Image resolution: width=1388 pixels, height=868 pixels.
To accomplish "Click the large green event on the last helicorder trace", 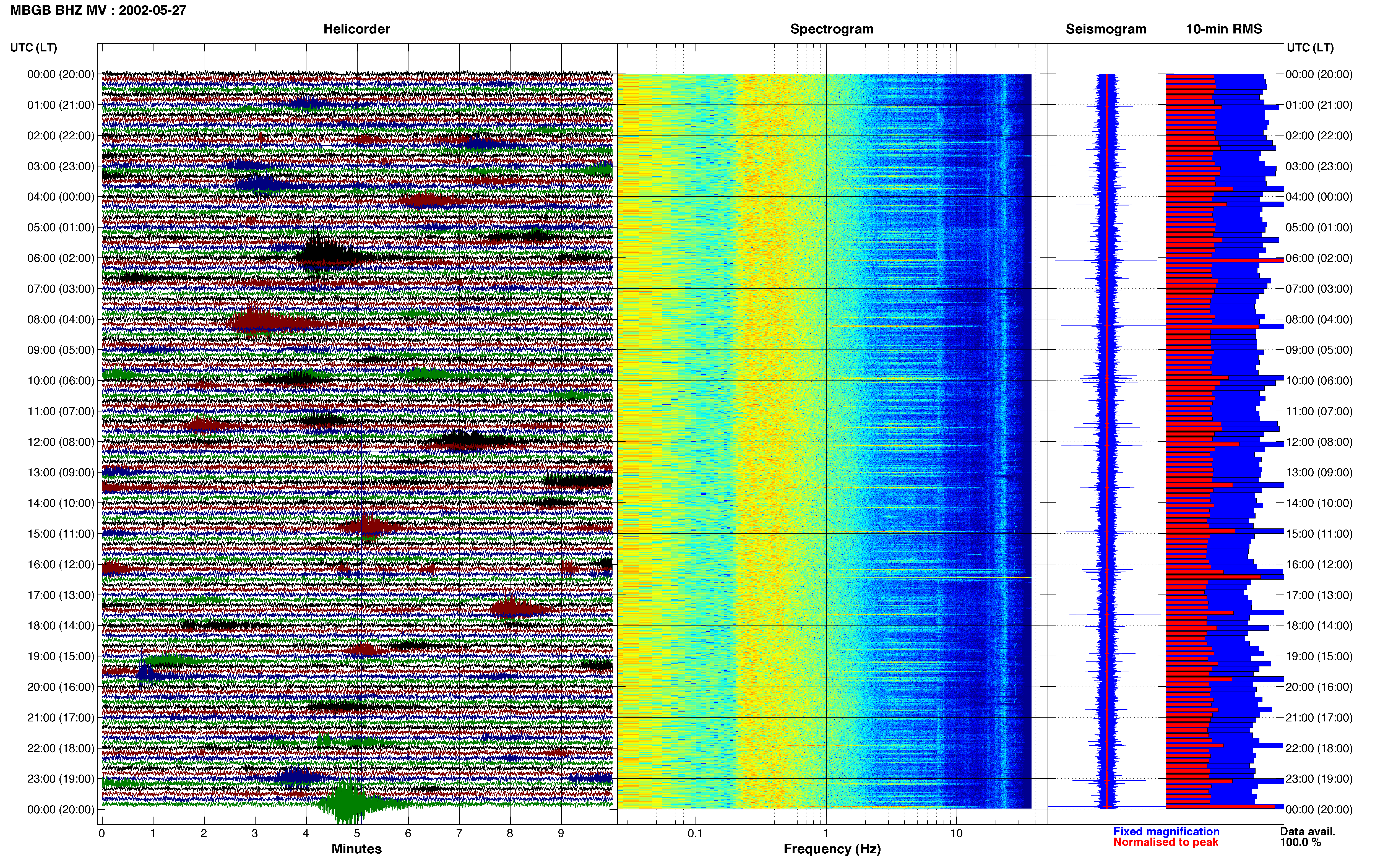I will point(348,802).
